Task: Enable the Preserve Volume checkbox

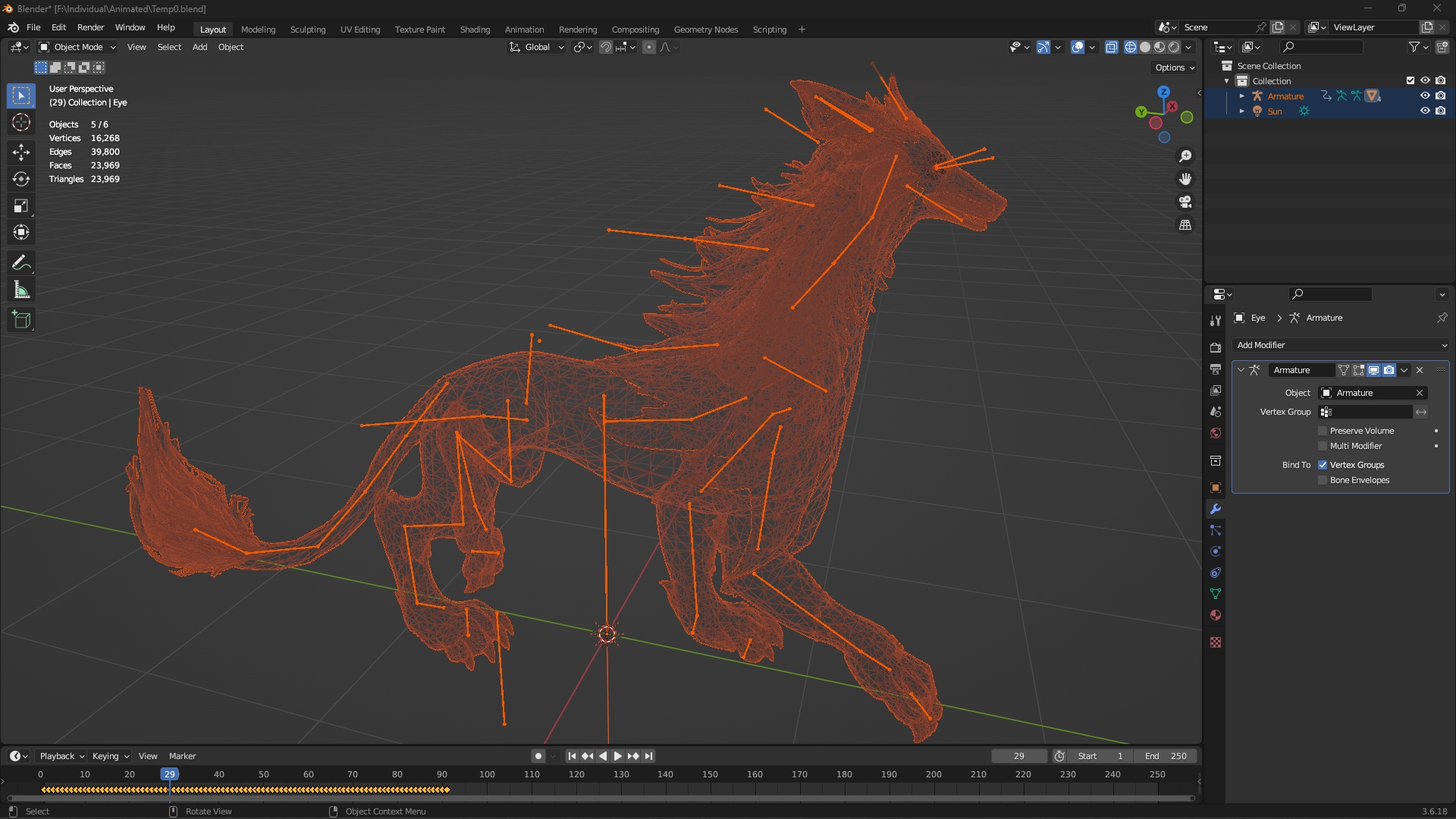Action: 1323,431
